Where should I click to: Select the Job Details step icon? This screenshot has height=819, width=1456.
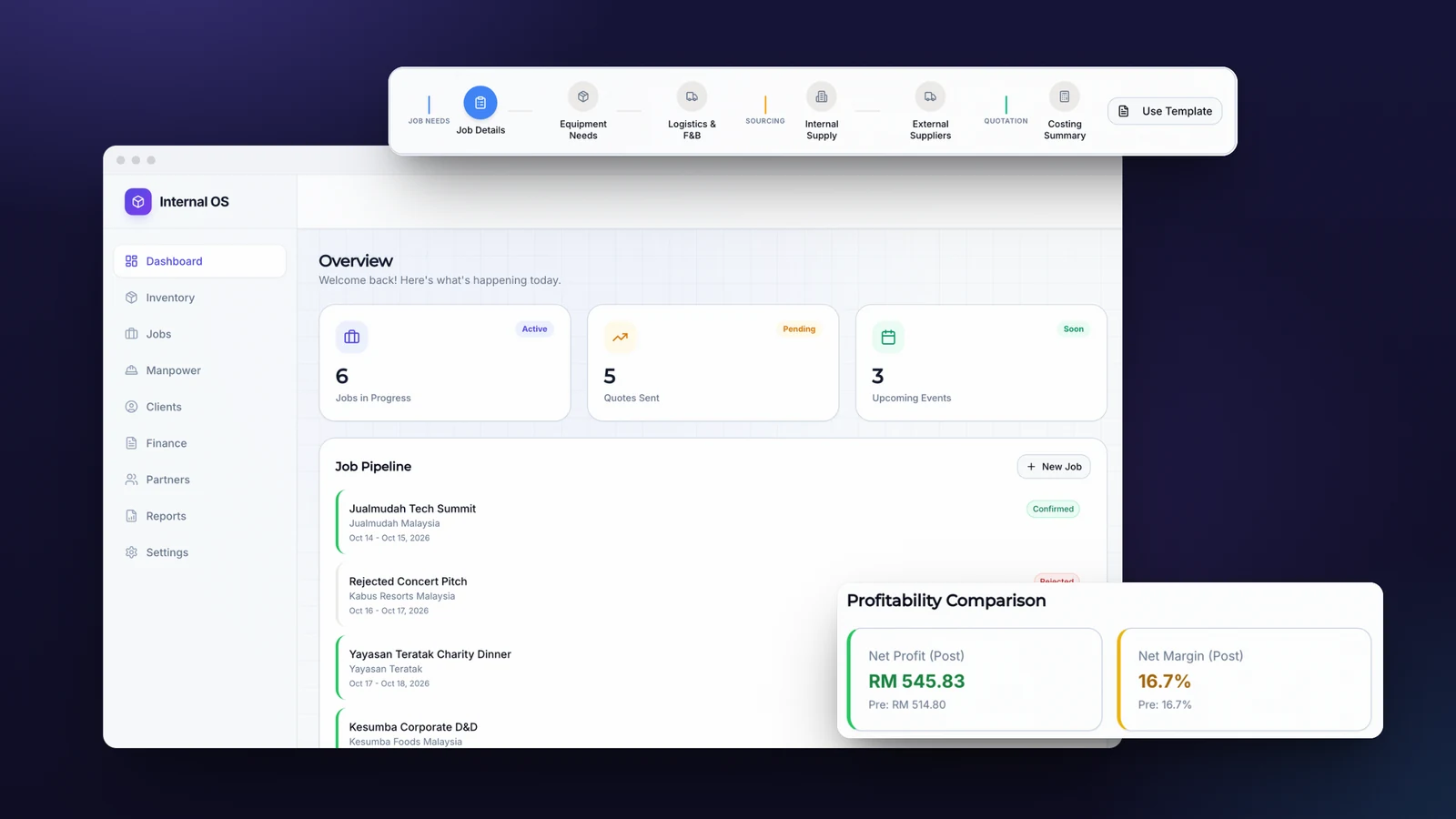(480, 103)
